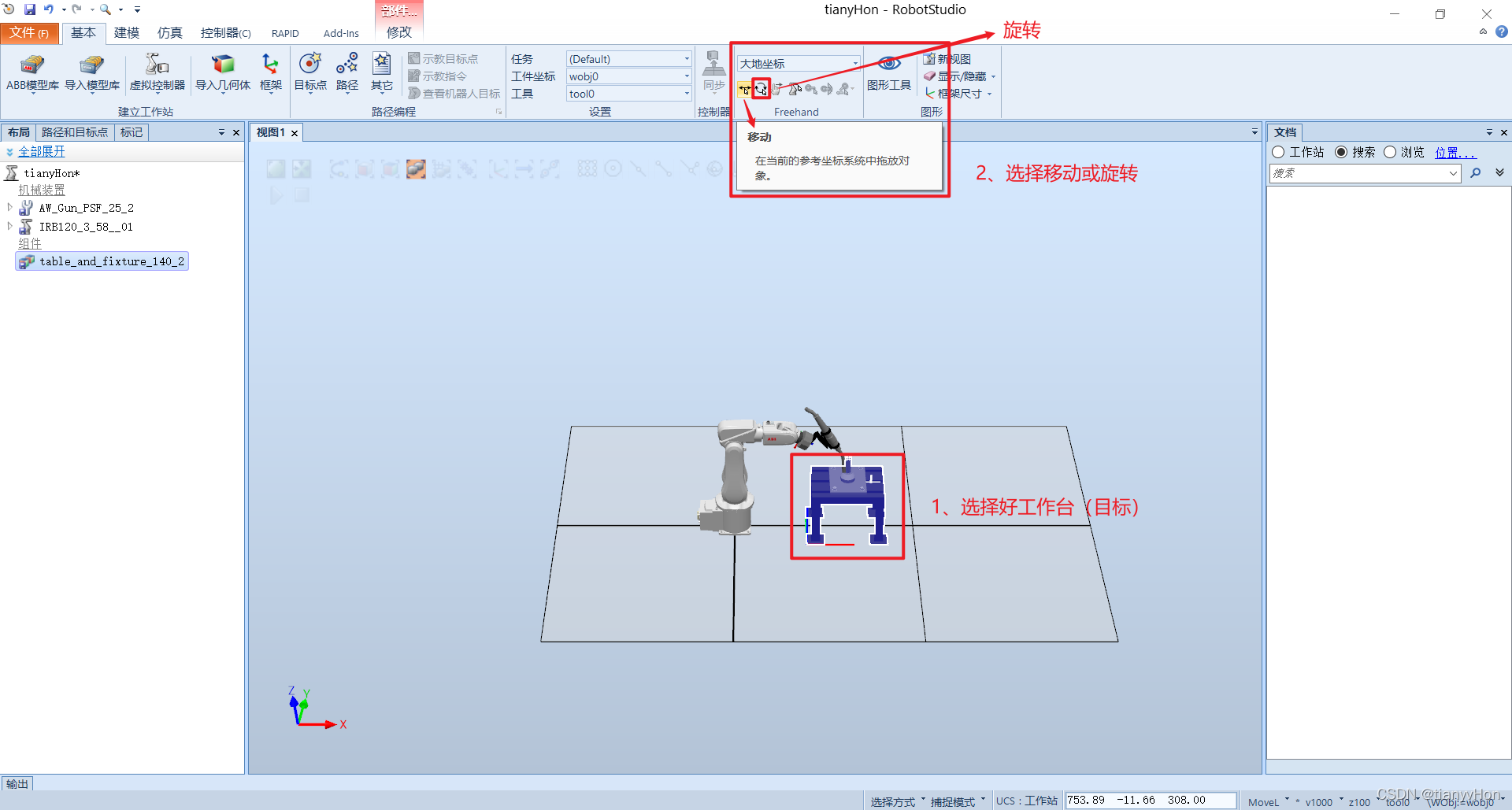Click the search magnifier in Documents panel
Screen dimensions: 1512x810
pyautogui.click(x=1475, y=173)
